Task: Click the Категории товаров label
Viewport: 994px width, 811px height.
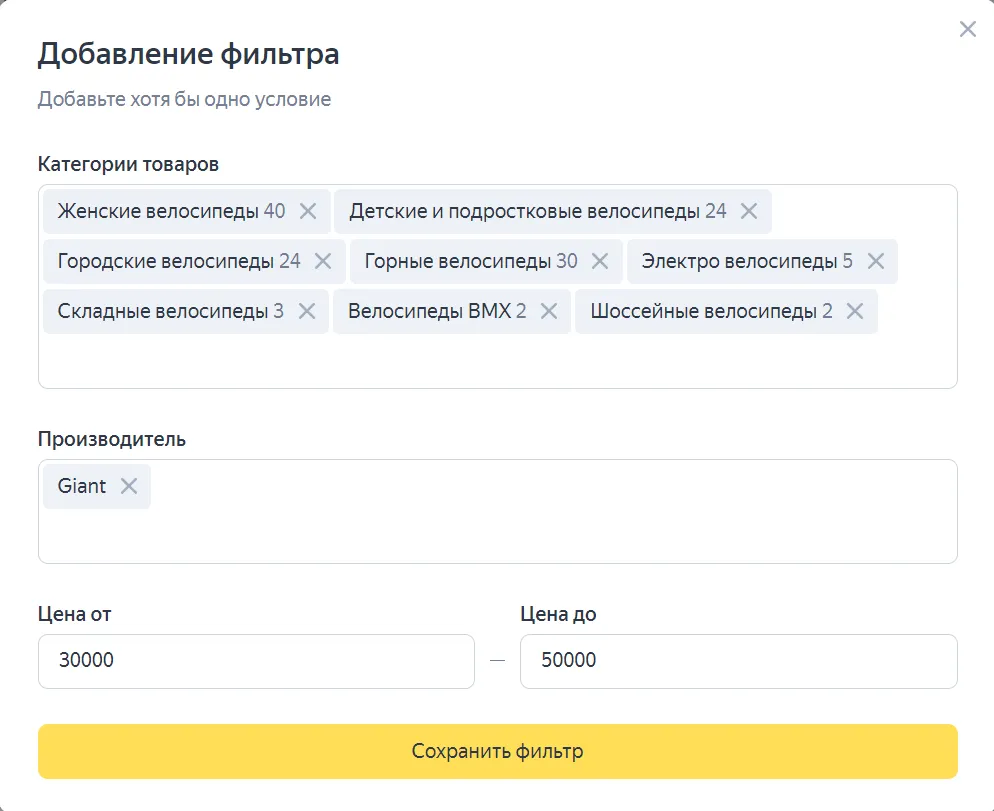Action: 128,164
